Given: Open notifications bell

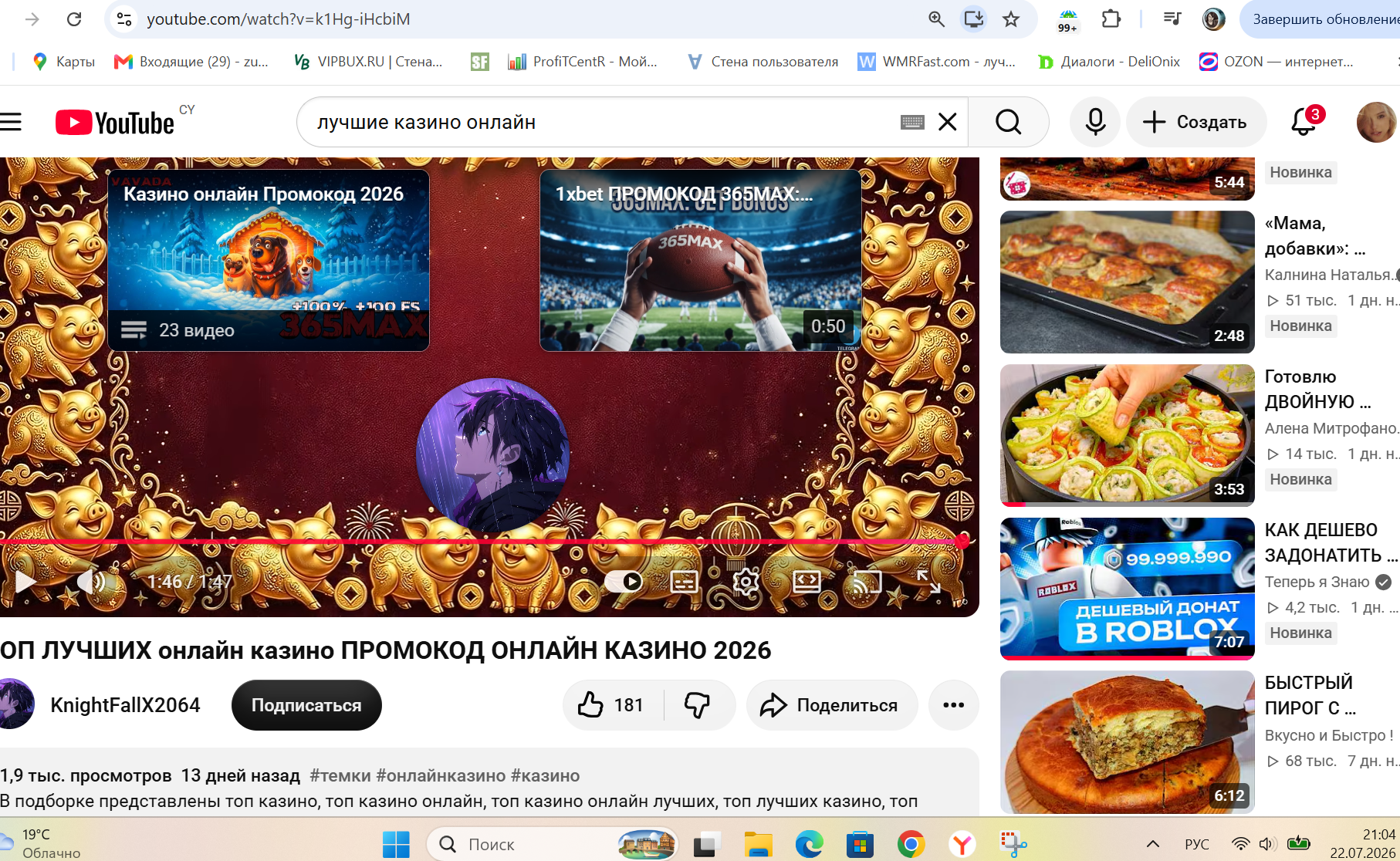Looking at the screenshot, I should (x=1305, y=122).
